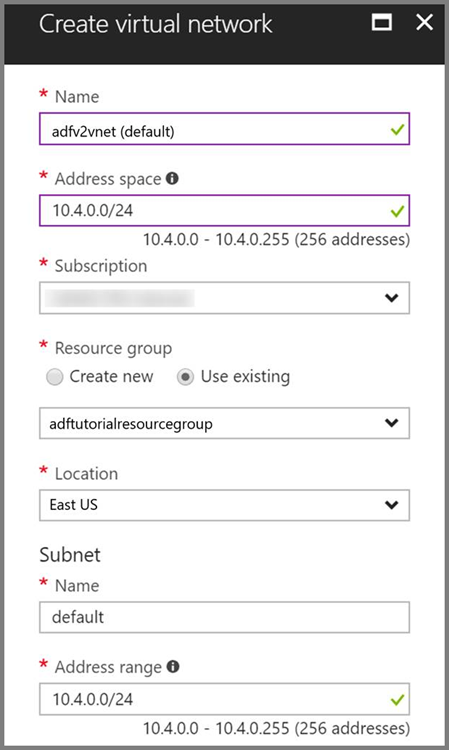The width and height of the screenshot is (449, 750).
Task: Click the Create new label text
Action: tap(111, 376)
